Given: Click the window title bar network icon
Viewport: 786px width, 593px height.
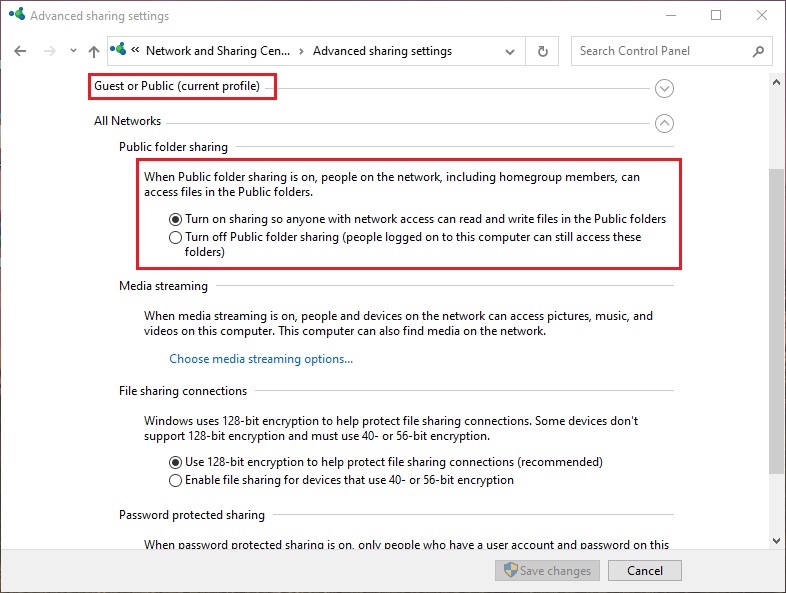Looking at the screenshot, I should [x=16, y=16].
